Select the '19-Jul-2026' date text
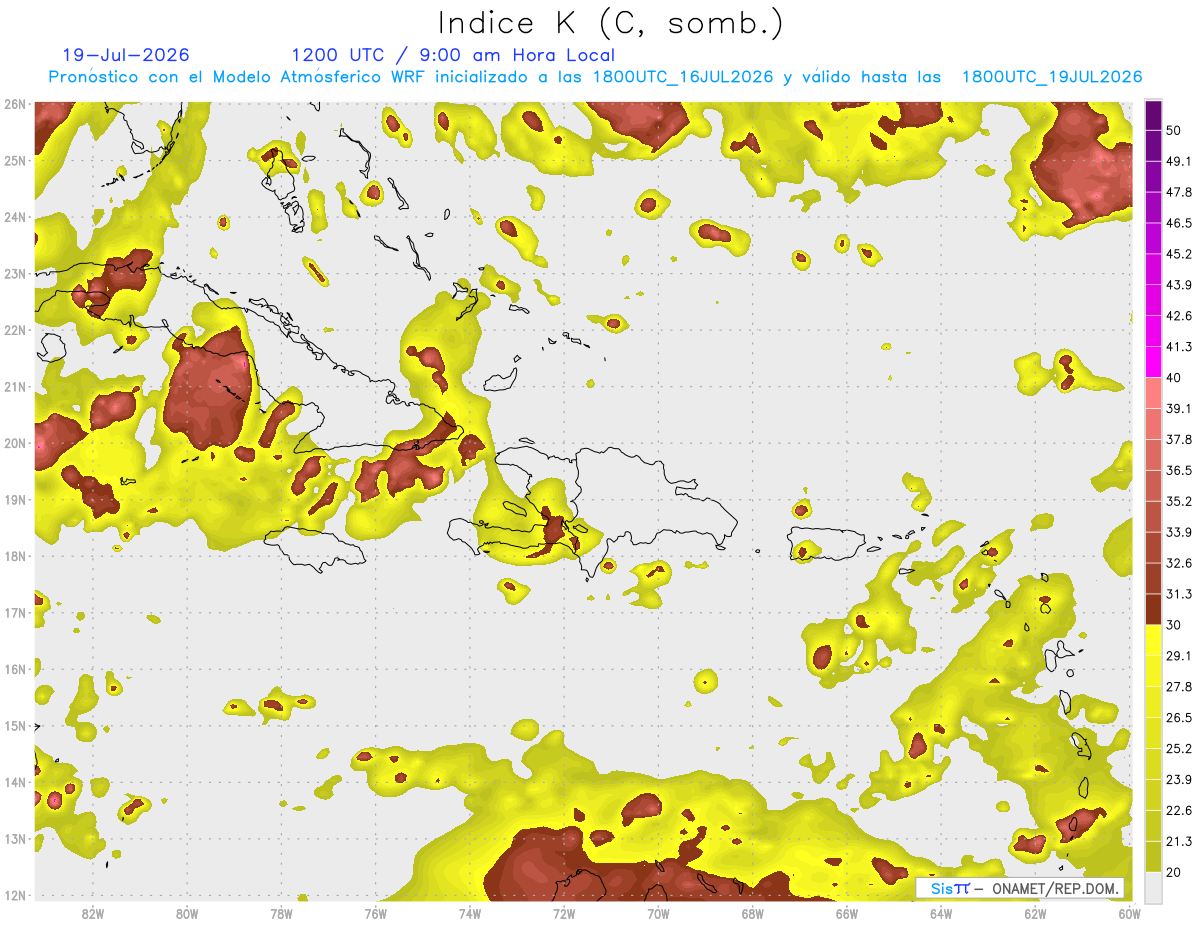The height and width of the screenshot is (927, 1200). (x=126, y=55)
